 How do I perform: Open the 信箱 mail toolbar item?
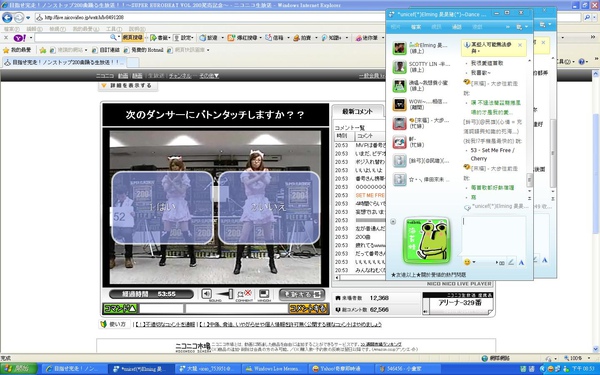coord(276,38)
